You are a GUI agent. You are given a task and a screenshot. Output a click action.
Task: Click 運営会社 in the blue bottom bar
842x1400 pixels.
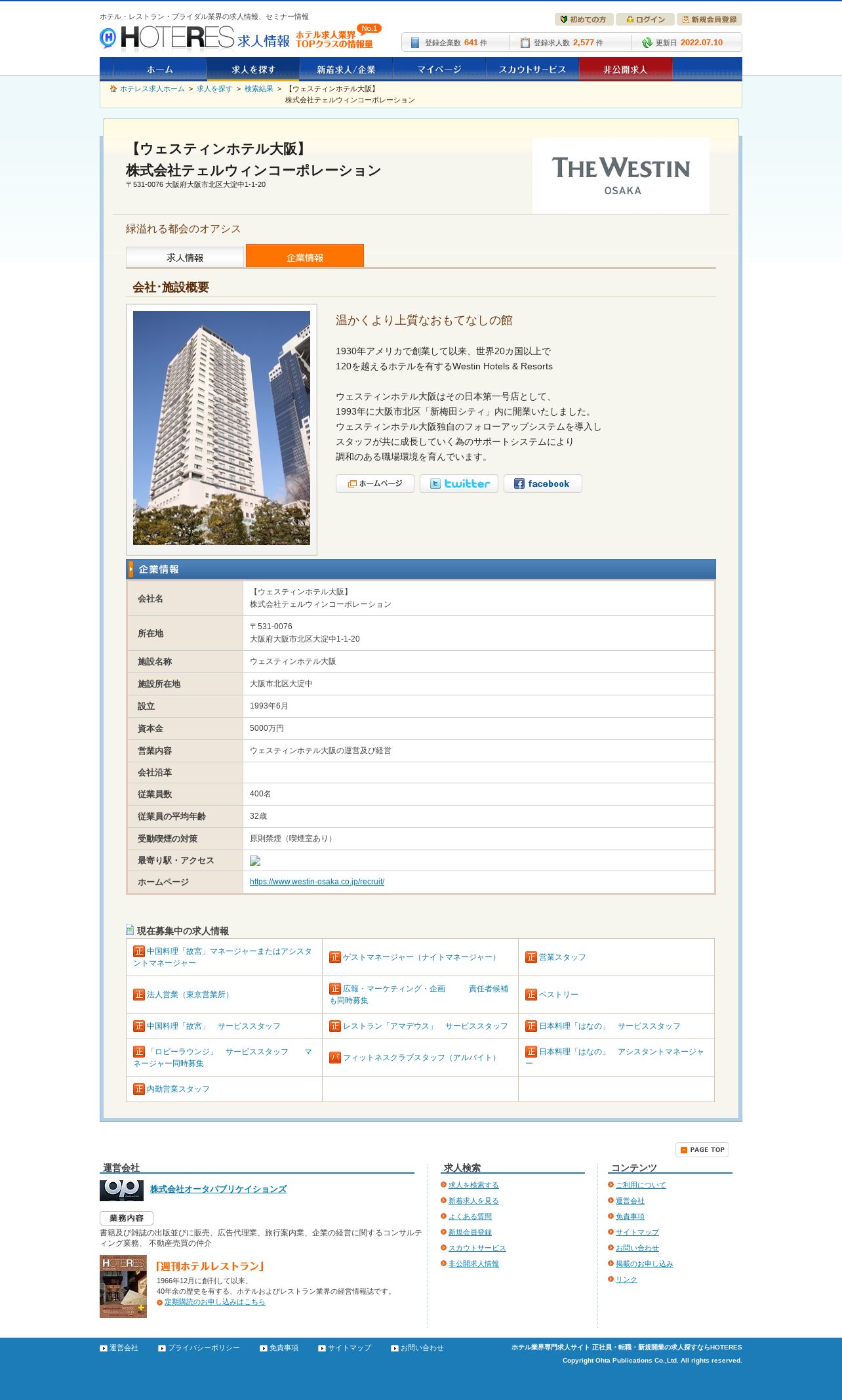click(x=124, y=1348)
